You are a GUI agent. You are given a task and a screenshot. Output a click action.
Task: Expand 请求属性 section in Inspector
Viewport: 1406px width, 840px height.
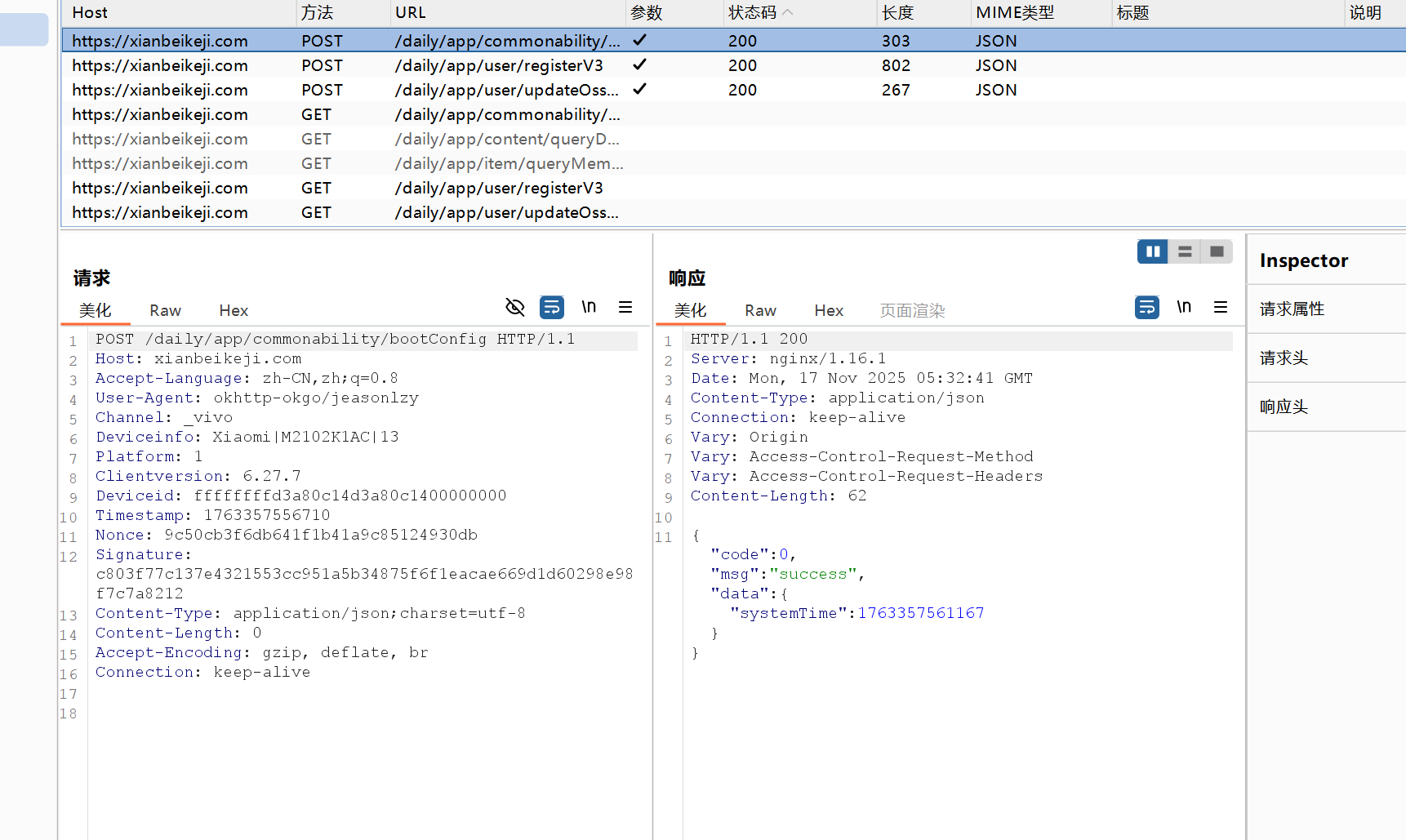[x=1292, y=309]
